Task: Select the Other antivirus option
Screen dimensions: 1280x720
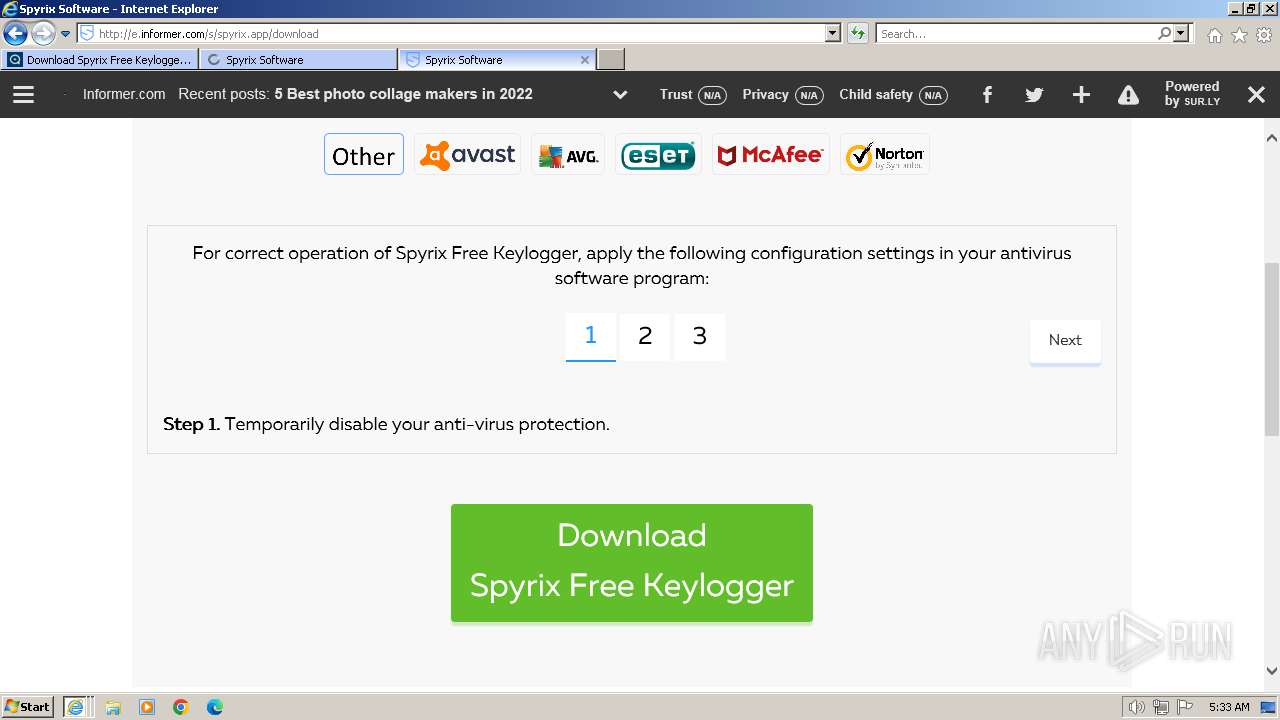Action: (364, 155)
